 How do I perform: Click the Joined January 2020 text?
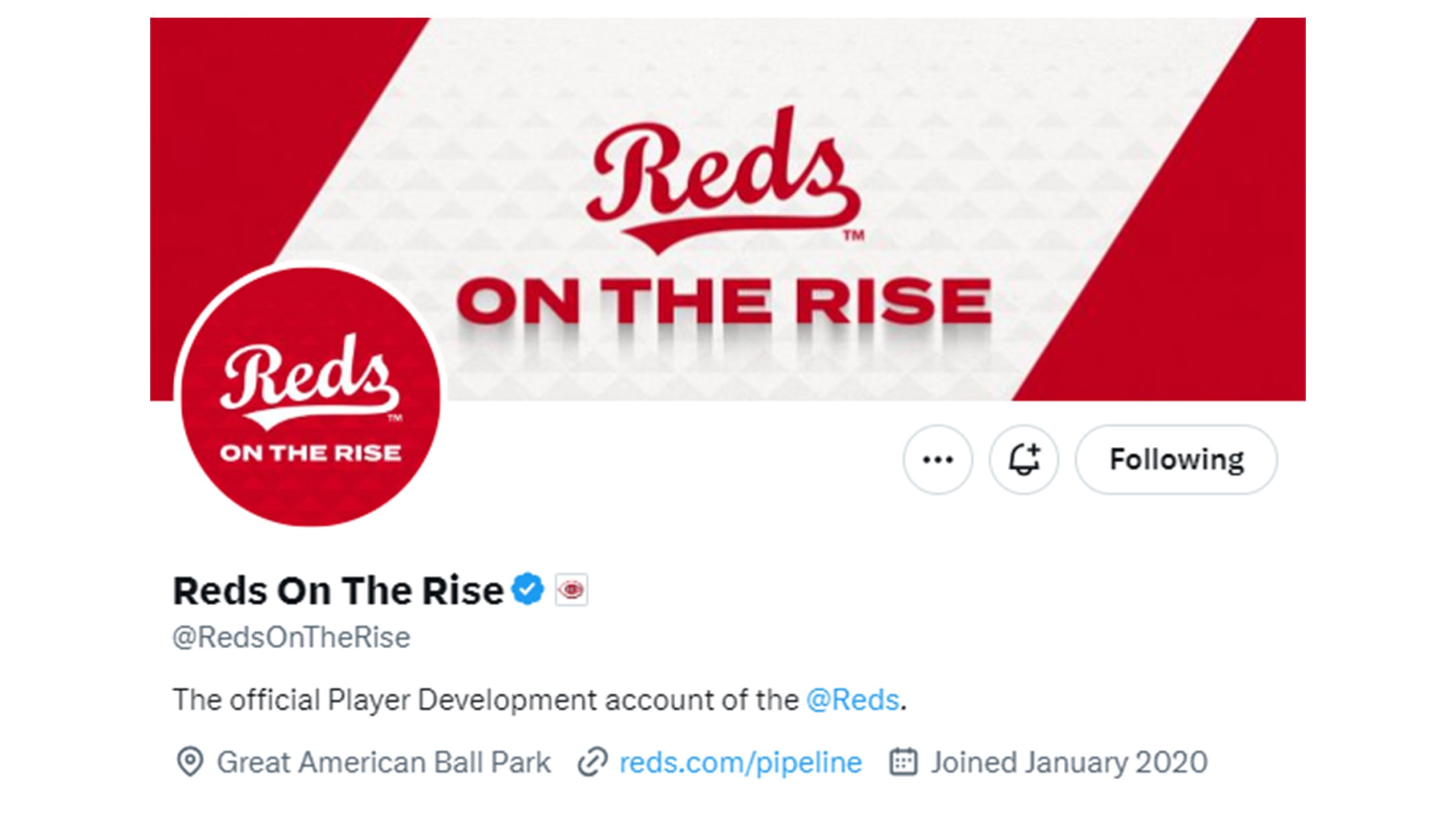1069,762
